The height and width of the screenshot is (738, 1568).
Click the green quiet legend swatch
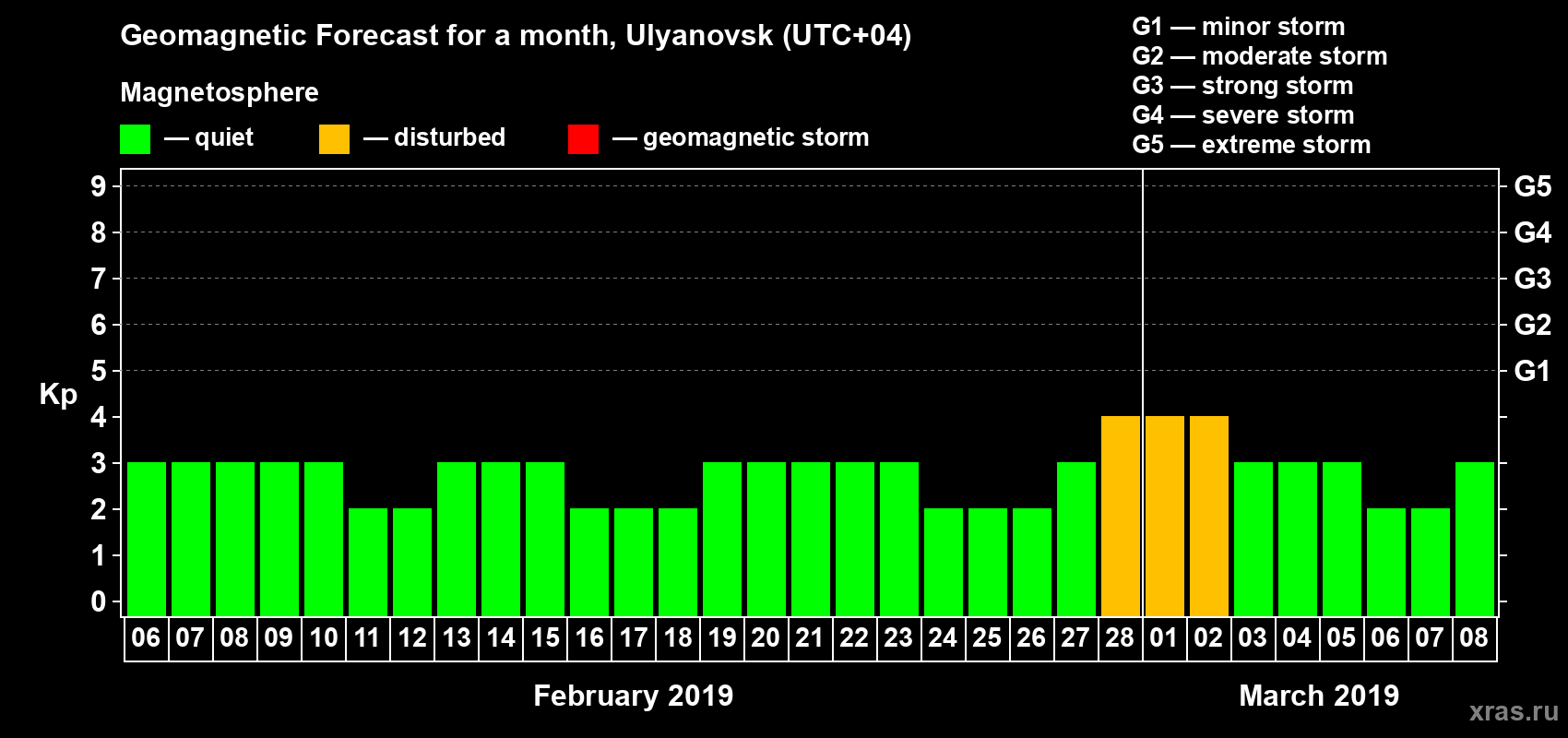click(x=135, y=139)
